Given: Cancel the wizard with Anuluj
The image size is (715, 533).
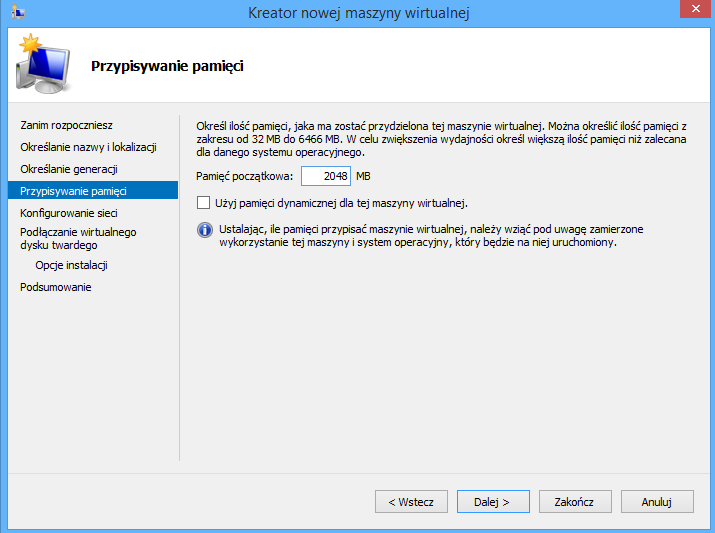Looking at the screenshot, I should coord(657,502).
